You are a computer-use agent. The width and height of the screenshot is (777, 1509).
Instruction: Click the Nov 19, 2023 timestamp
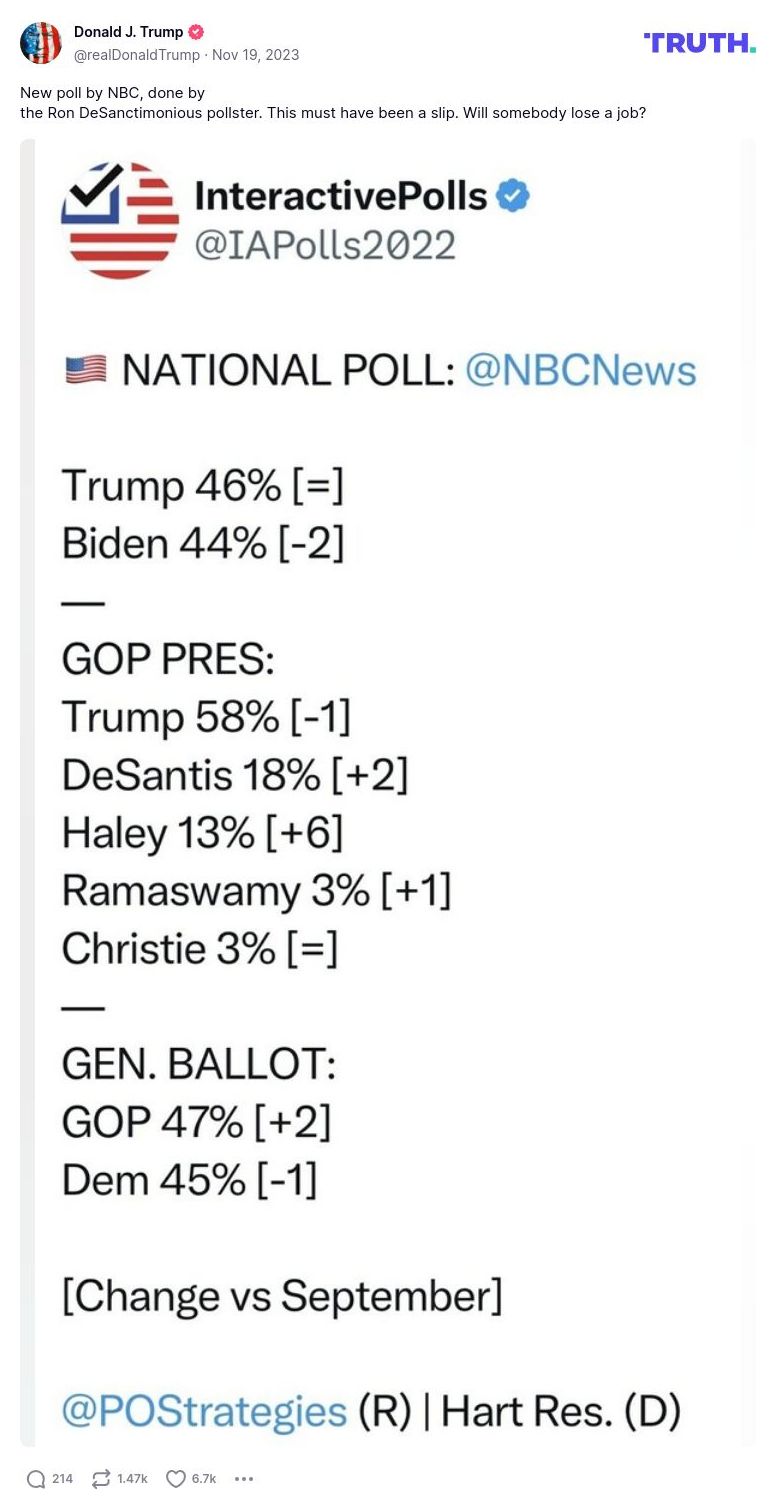254,55
